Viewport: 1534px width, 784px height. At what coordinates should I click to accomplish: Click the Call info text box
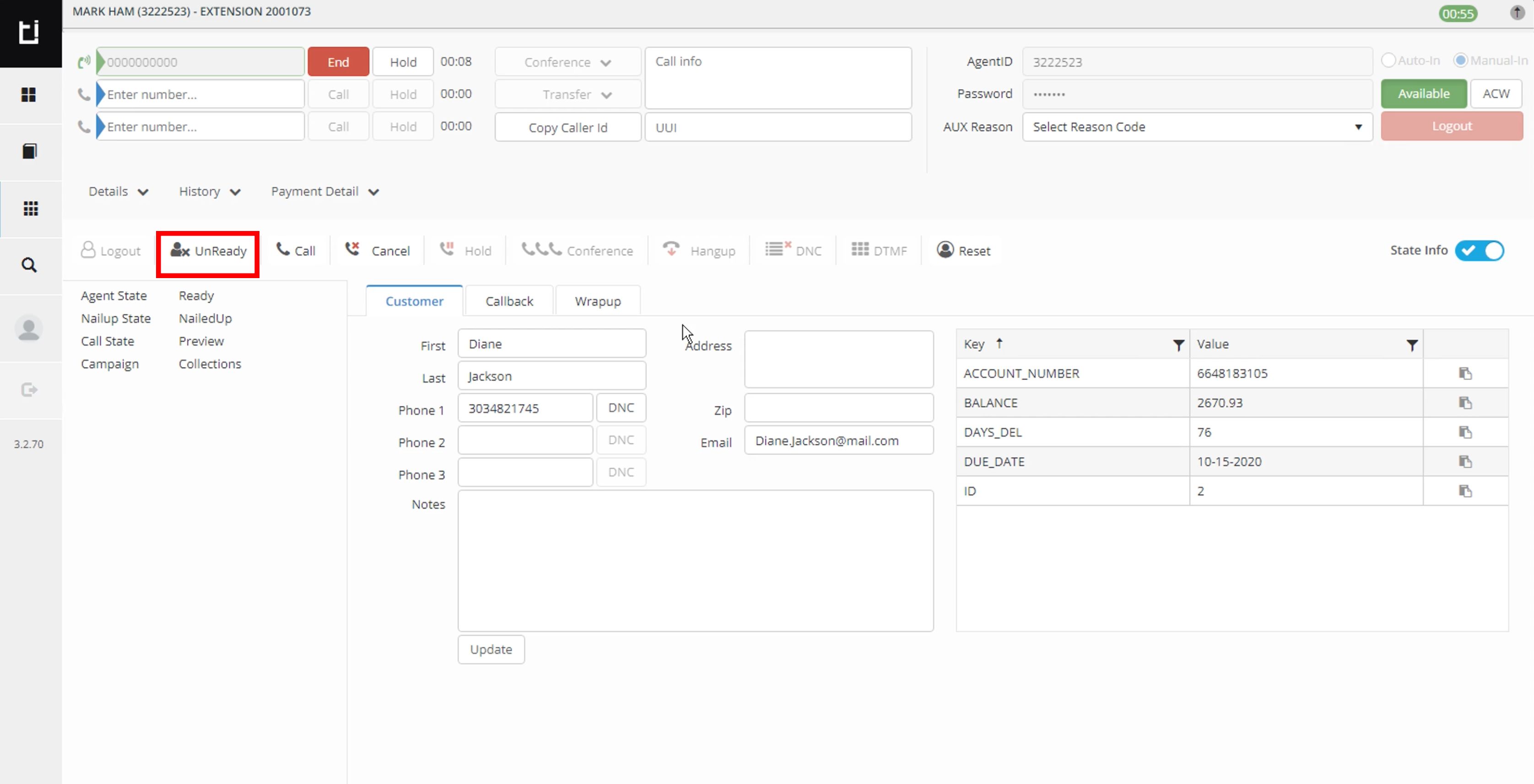click(778, 78)
